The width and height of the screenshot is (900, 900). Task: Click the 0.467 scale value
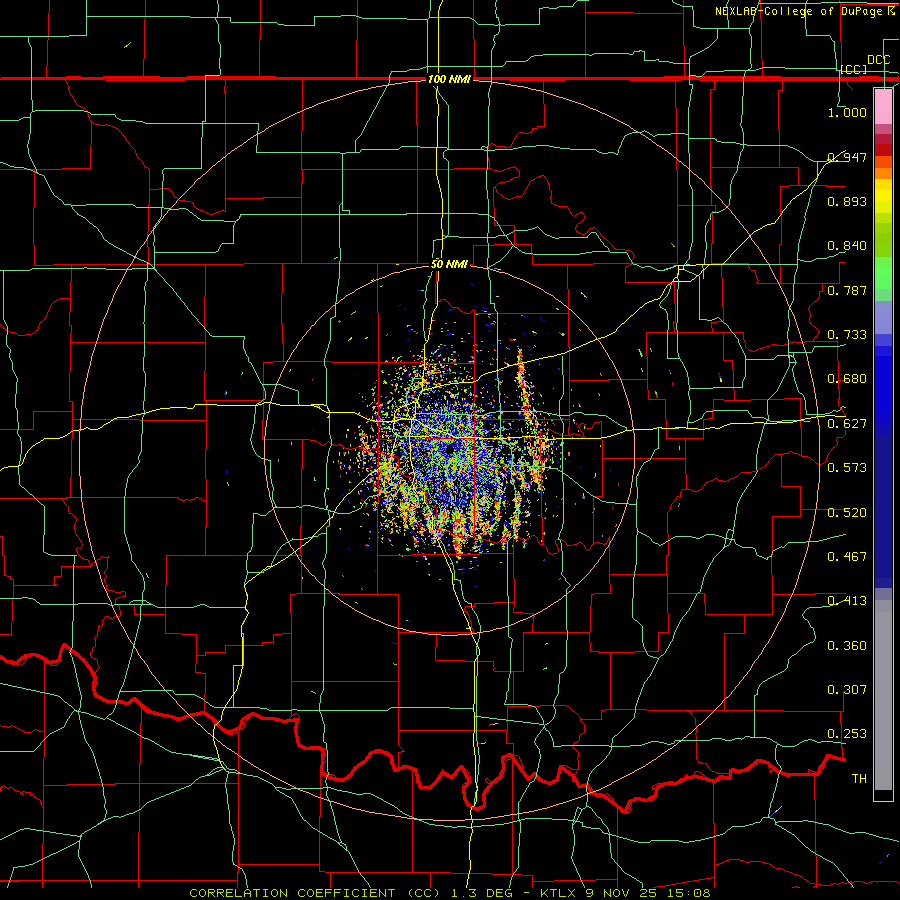tap(847, 556)
